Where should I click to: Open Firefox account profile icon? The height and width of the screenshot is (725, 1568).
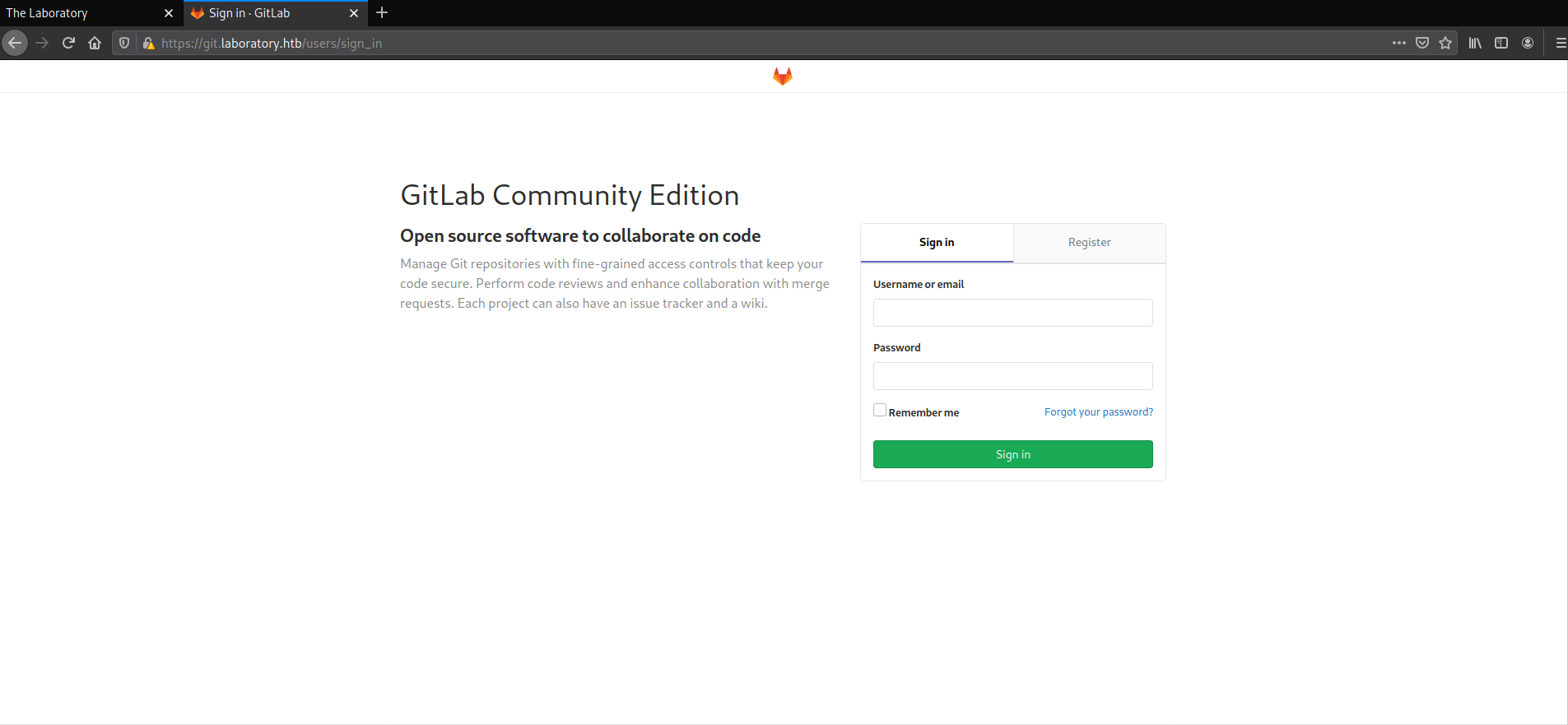[x=1528, y=43]
